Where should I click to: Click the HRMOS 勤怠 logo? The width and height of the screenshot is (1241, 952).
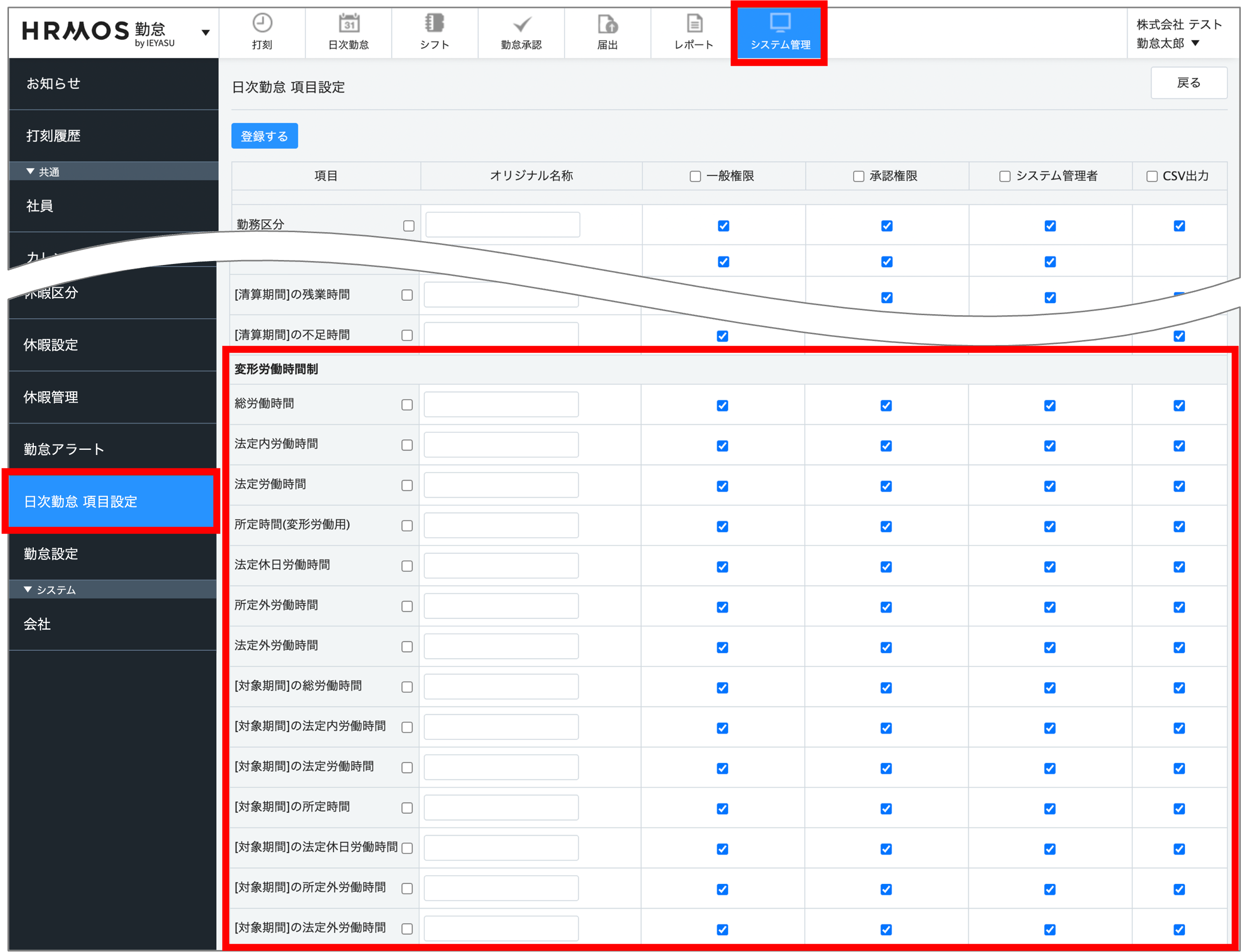pos(98,32)
